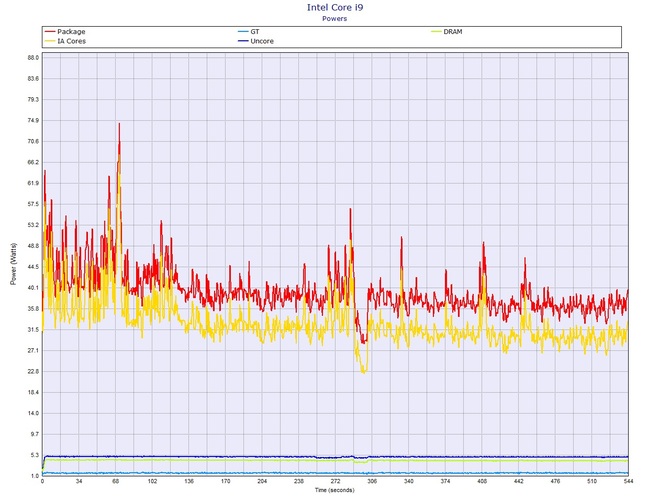Image resolution: width=670 pixels, height=502 pixels.
Task: Click the 22.8 power axis value
Action: [x=34, y=372]
